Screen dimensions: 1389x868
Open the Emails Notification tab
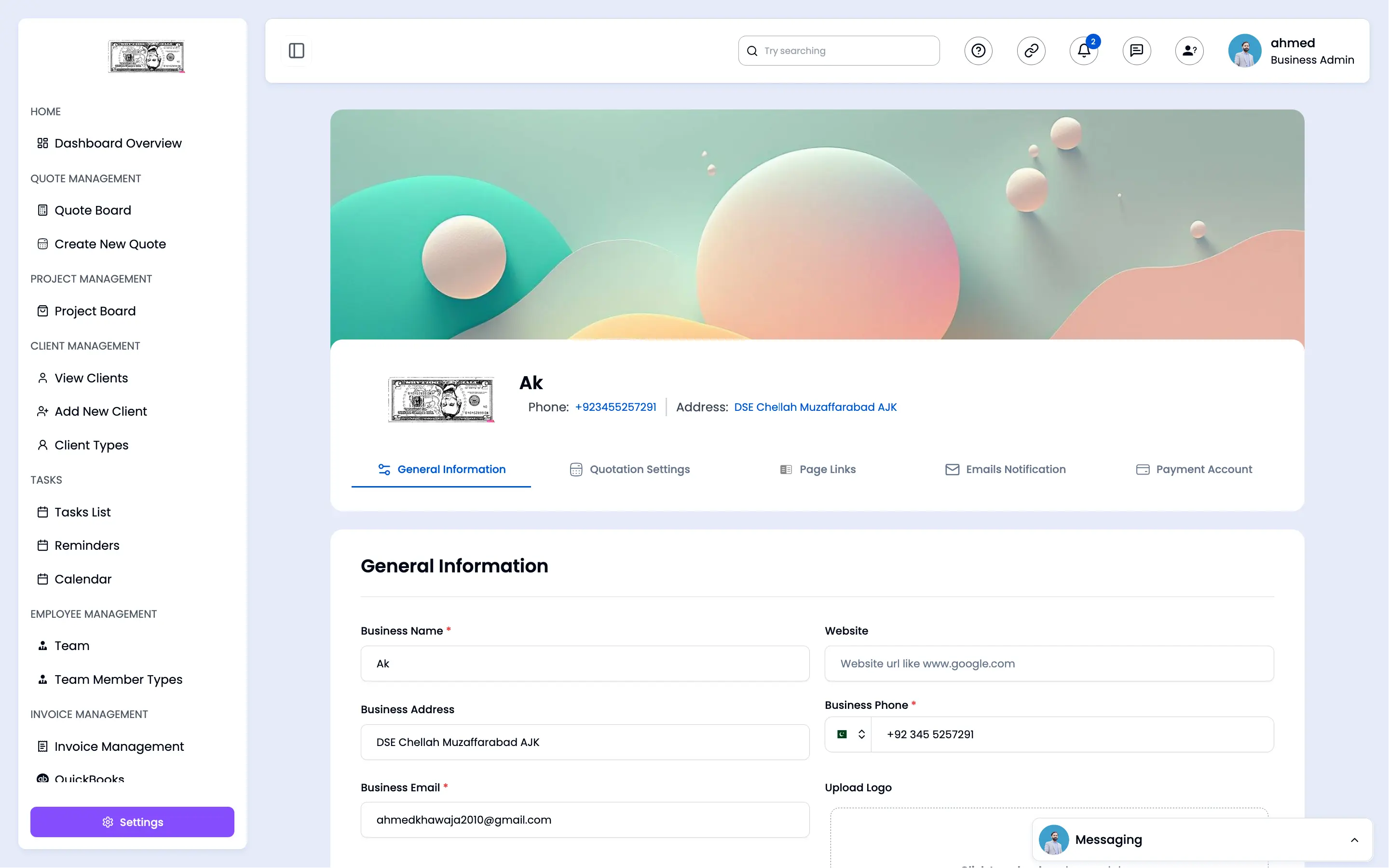coord(1005,469)
